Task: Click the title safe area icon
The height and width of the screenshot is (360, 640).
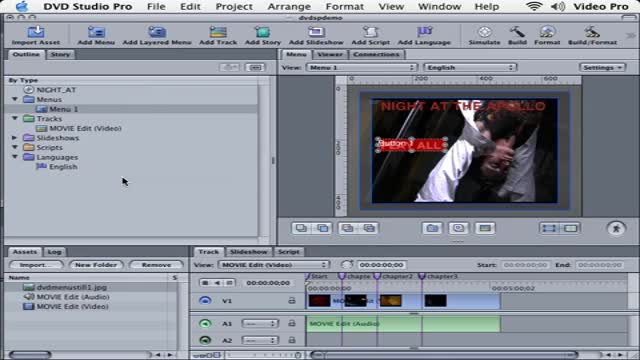Action: pos(571,228)
